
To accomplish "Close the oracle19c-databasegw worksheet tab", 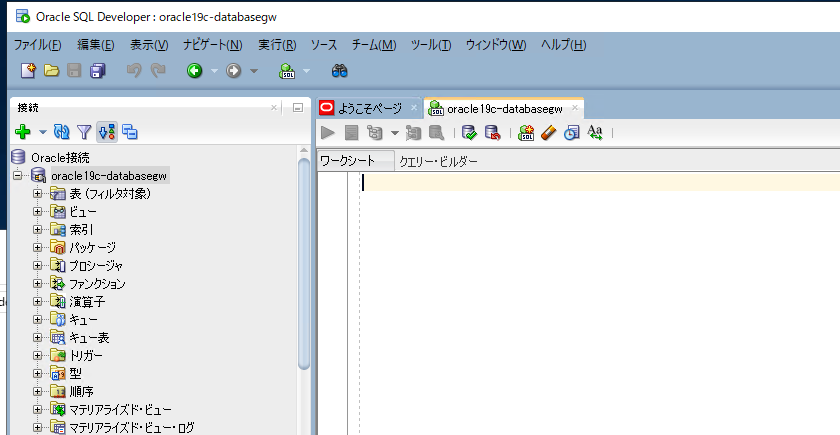I will (x=575, y=108).
